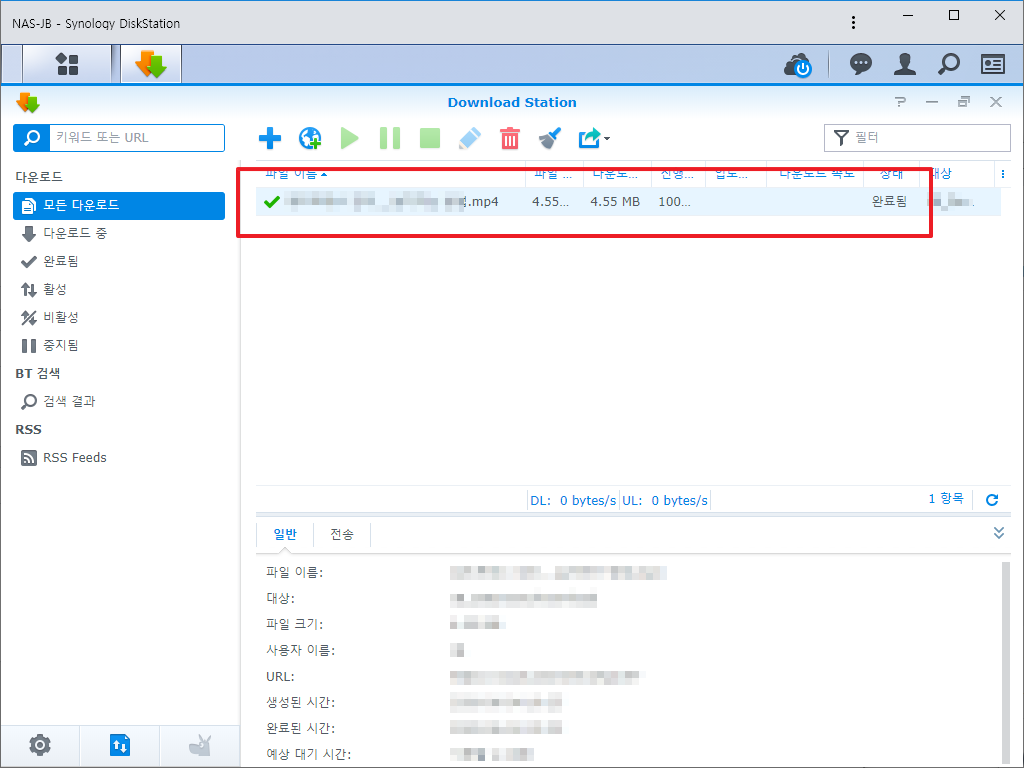Click the details panel vertical scrollbar
This screenshot has height=768, width=1024.
click(1006, 661)
